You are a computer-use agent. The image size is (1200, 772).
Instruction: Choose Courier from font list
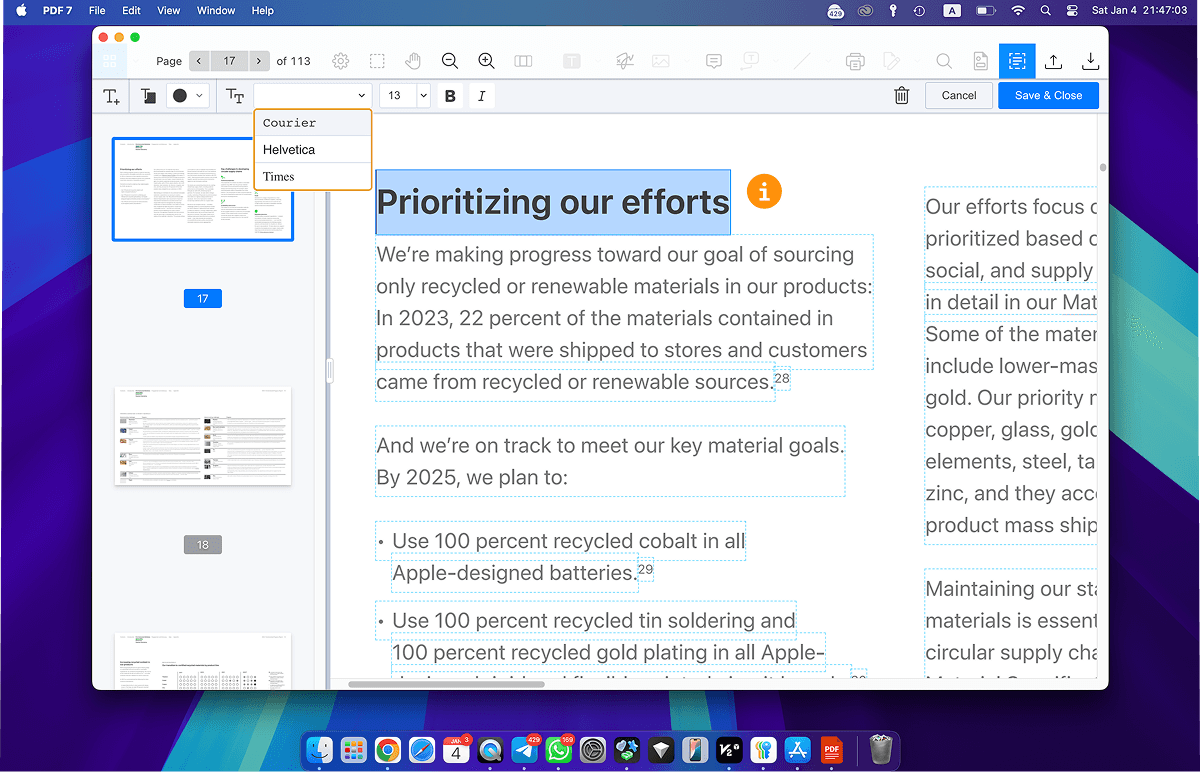pos(313,123)
